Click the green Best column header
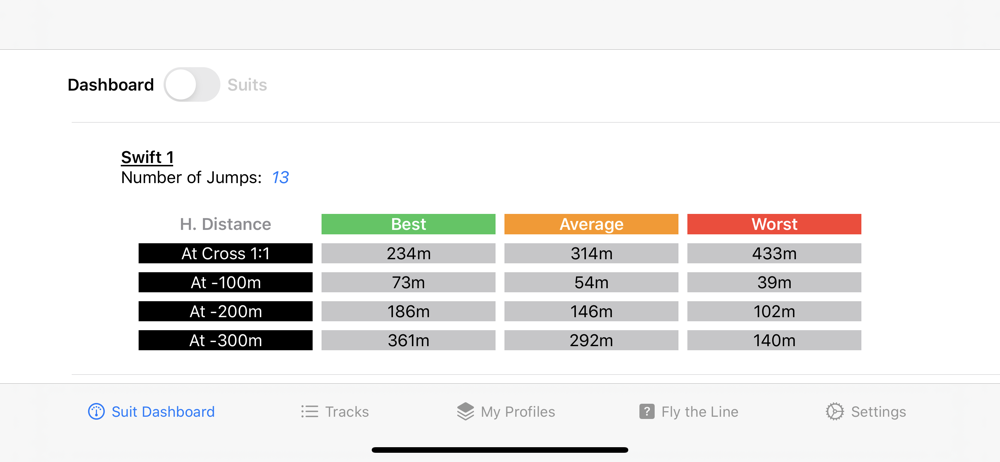1000x462 pixels. pyautogui.click(x=408, y=224)
